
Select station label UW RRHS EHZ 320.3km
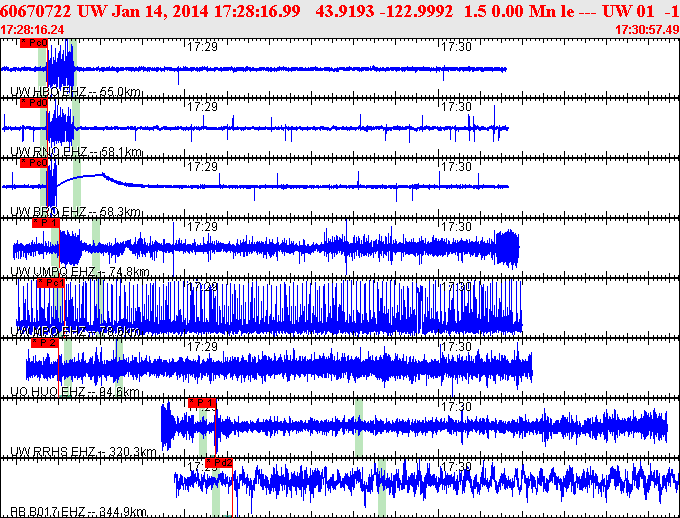click(x=83, y=452)
